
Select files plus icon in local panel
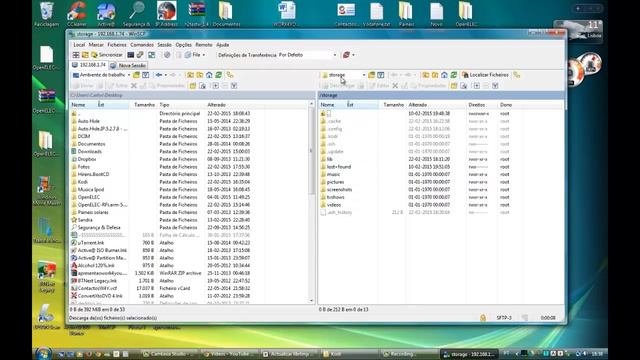216,86
